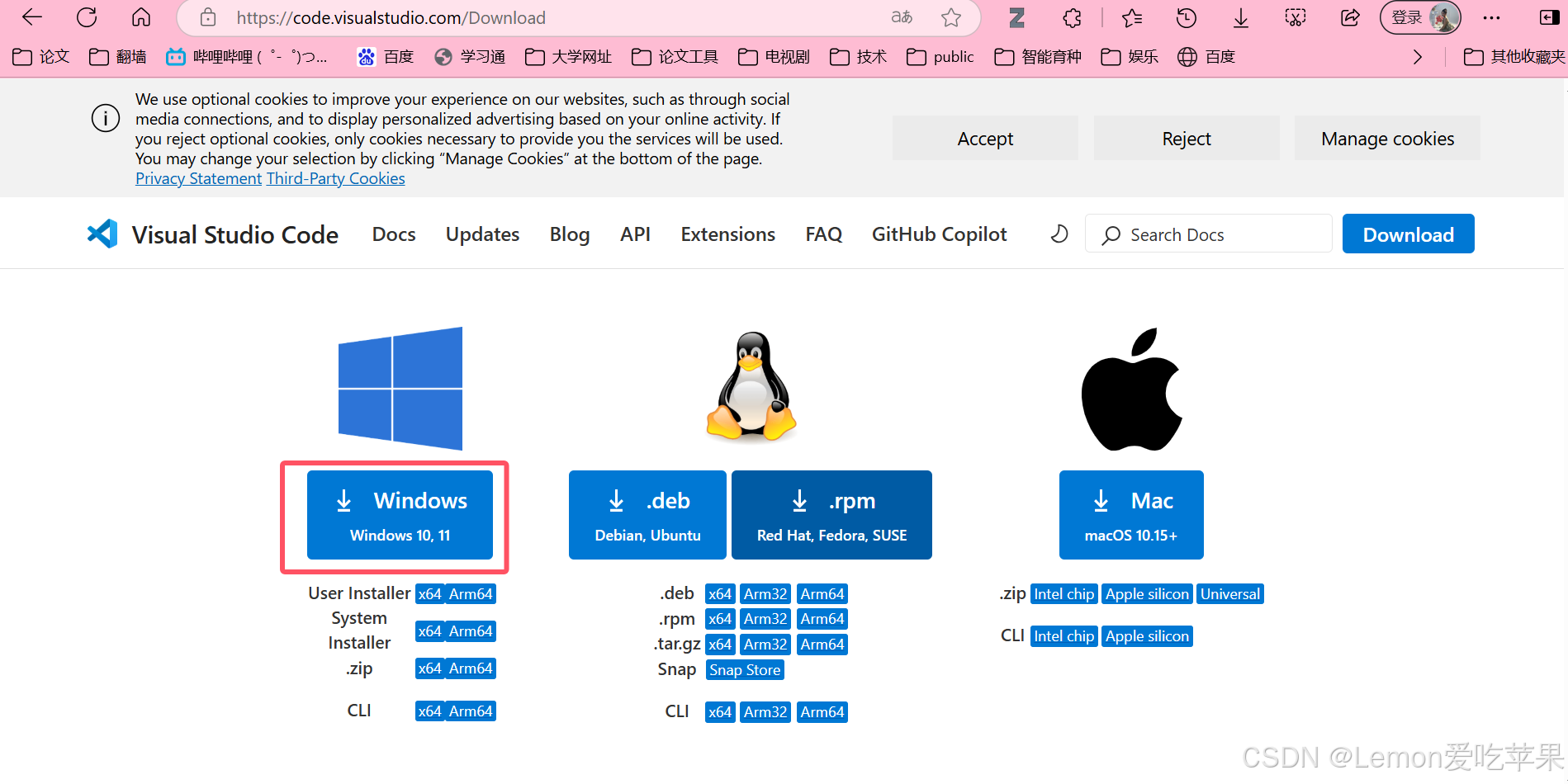View site info via the lock icon
Image resolution: width=1568 pixels, height=784 pixels.
pos(208,17)
